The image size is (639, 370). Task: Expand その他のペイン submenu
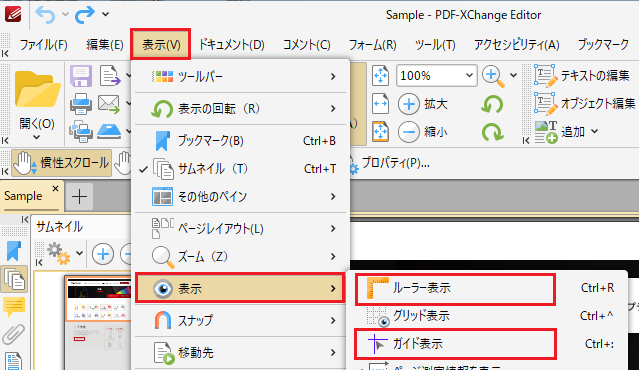(240, 197)
